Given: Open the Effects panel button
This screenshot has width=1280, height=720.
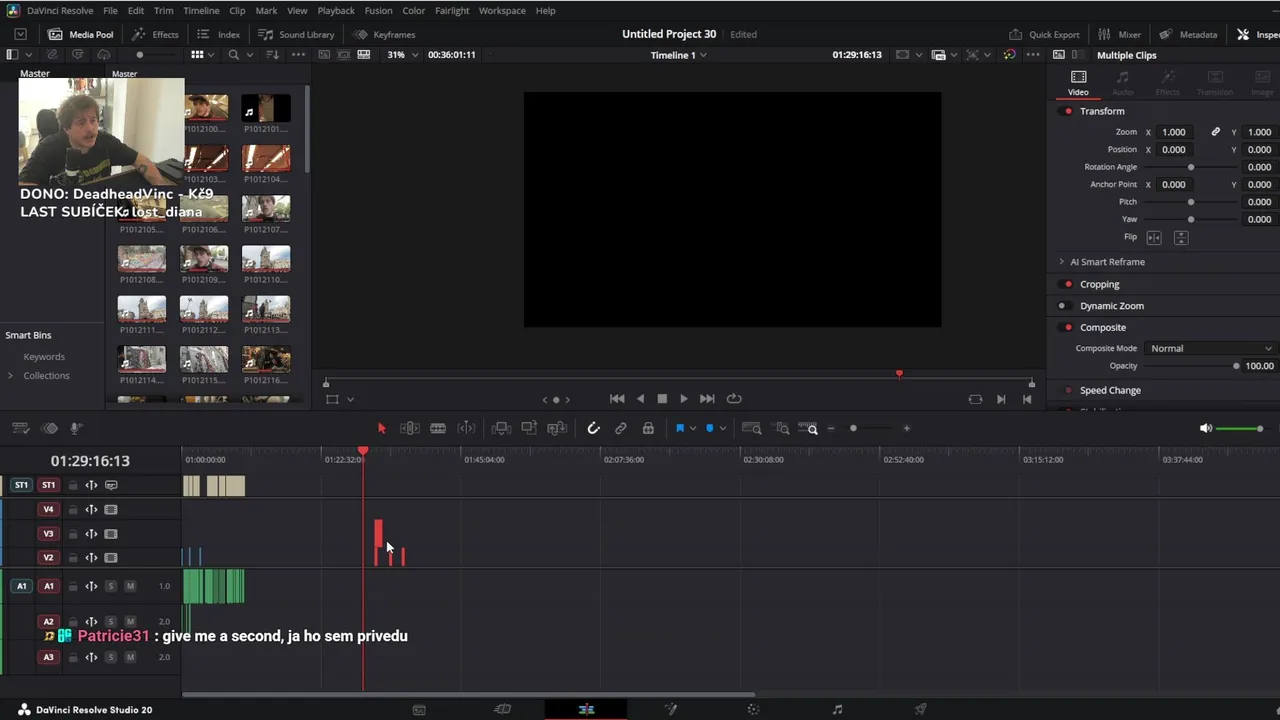Looking at the screenshot, I should (155, 34).
